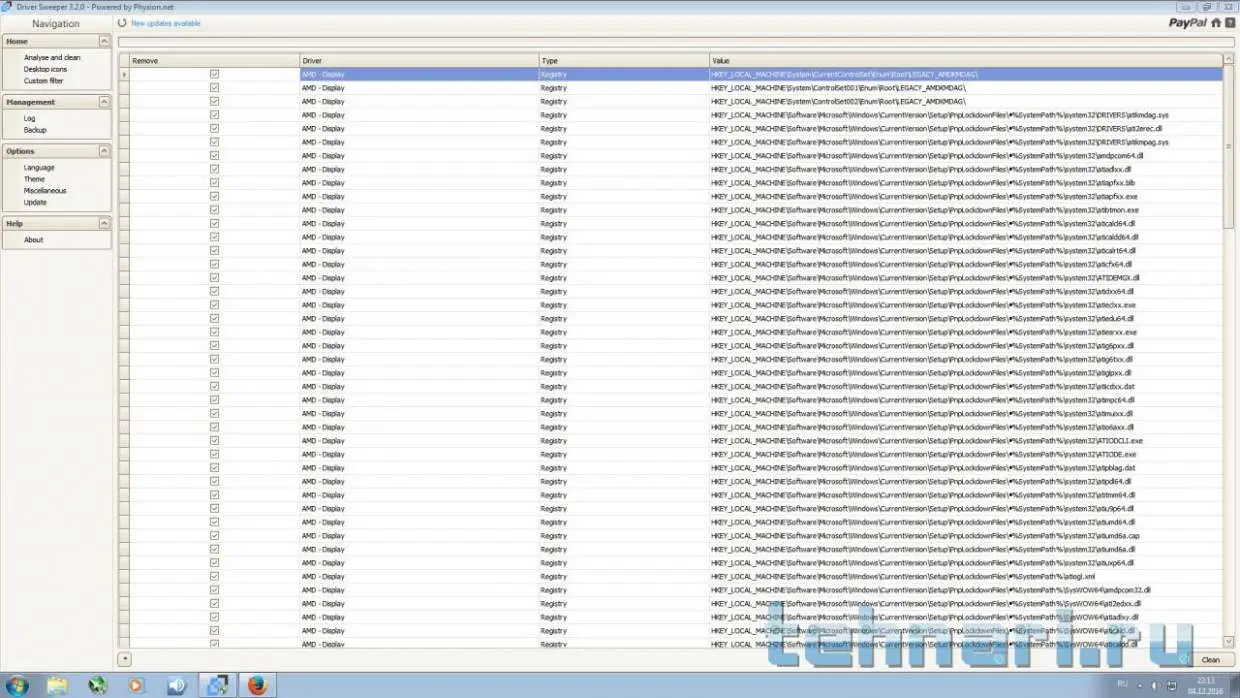Screen dimensions: 1240x698
Task: Uncheck the ControlSet002 LEGACY_AMDKMDAG checkbox
Action: 214,101
